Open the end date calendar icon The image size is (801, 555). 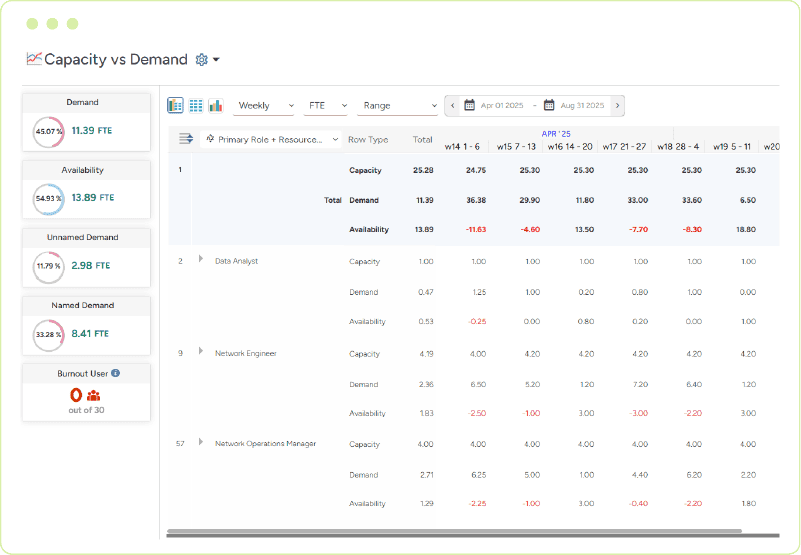[549, 105]
